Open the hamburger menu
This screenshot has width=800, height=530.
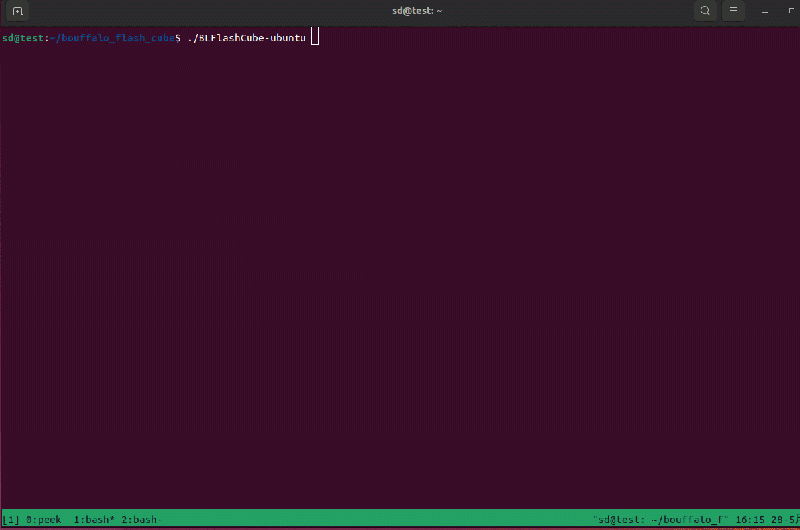tap(733, 11)
